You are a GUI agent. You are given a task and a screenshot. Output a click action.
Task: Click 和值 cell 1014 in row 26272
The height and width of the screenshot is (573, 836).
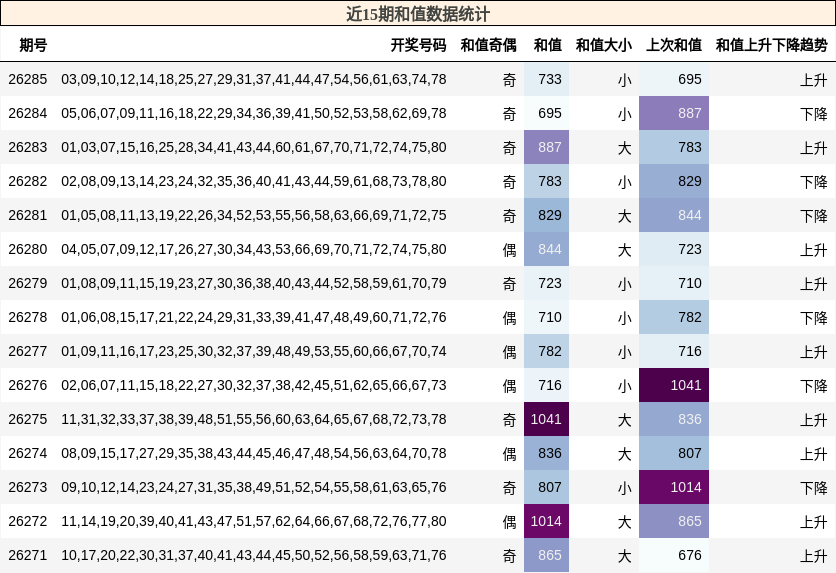click(546, 521)
